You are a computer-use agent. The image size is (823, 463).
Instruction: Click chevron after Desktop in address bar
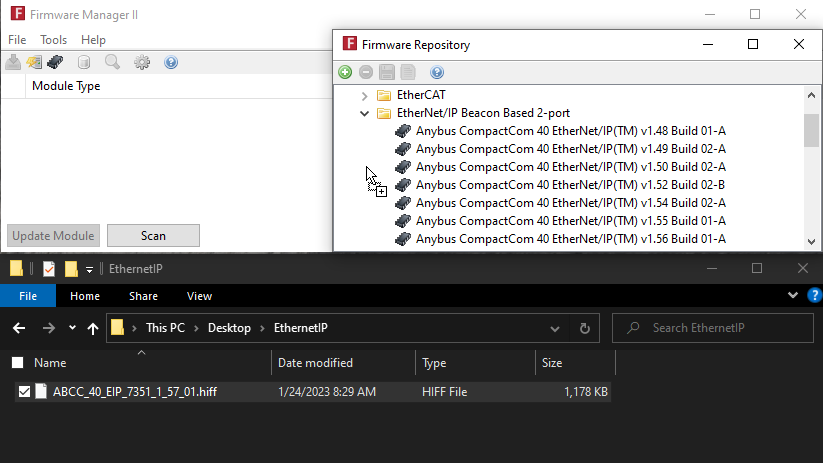coord(262,328)
